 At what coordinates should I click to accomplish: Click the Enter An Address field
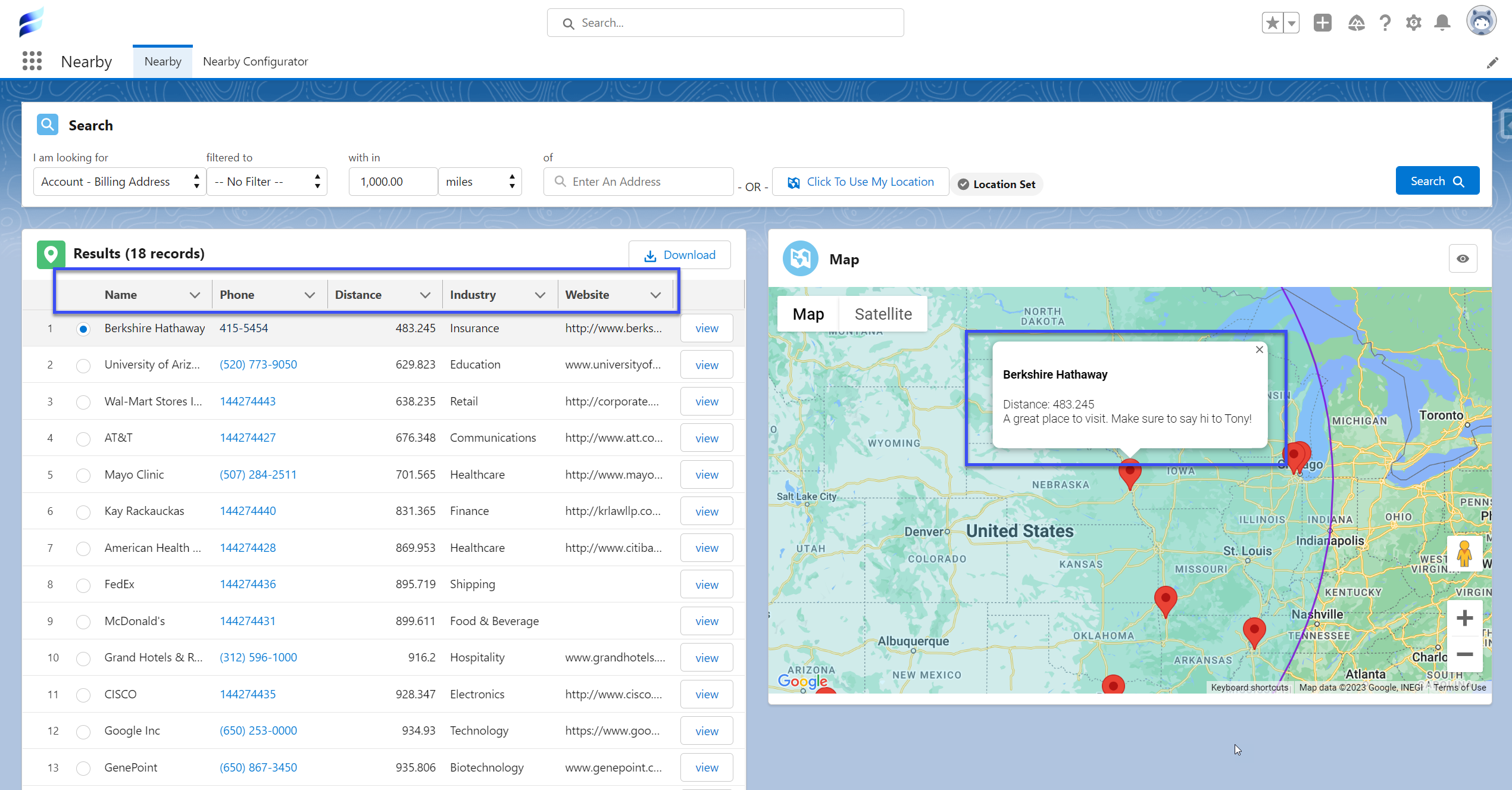pos(638,182)
